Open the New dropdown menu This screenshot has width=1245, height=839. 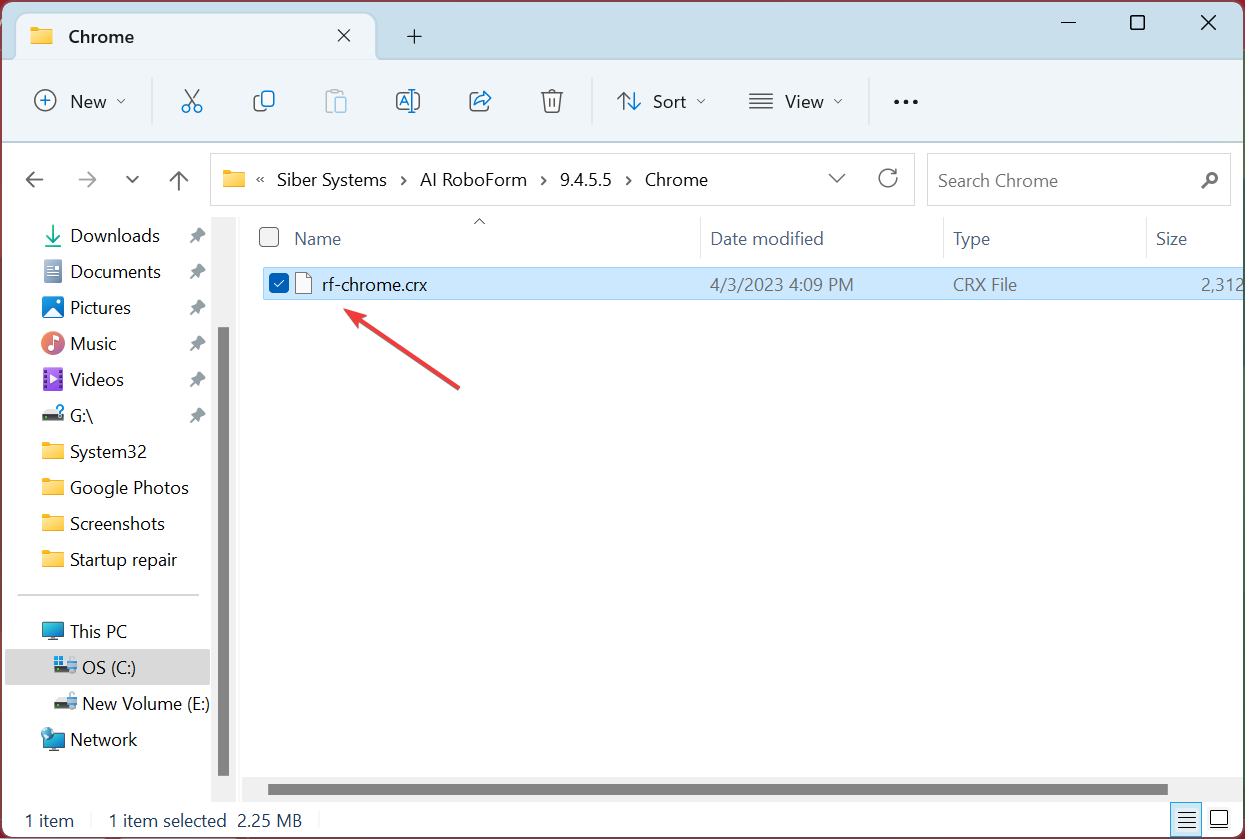click(x=80, y=101)
